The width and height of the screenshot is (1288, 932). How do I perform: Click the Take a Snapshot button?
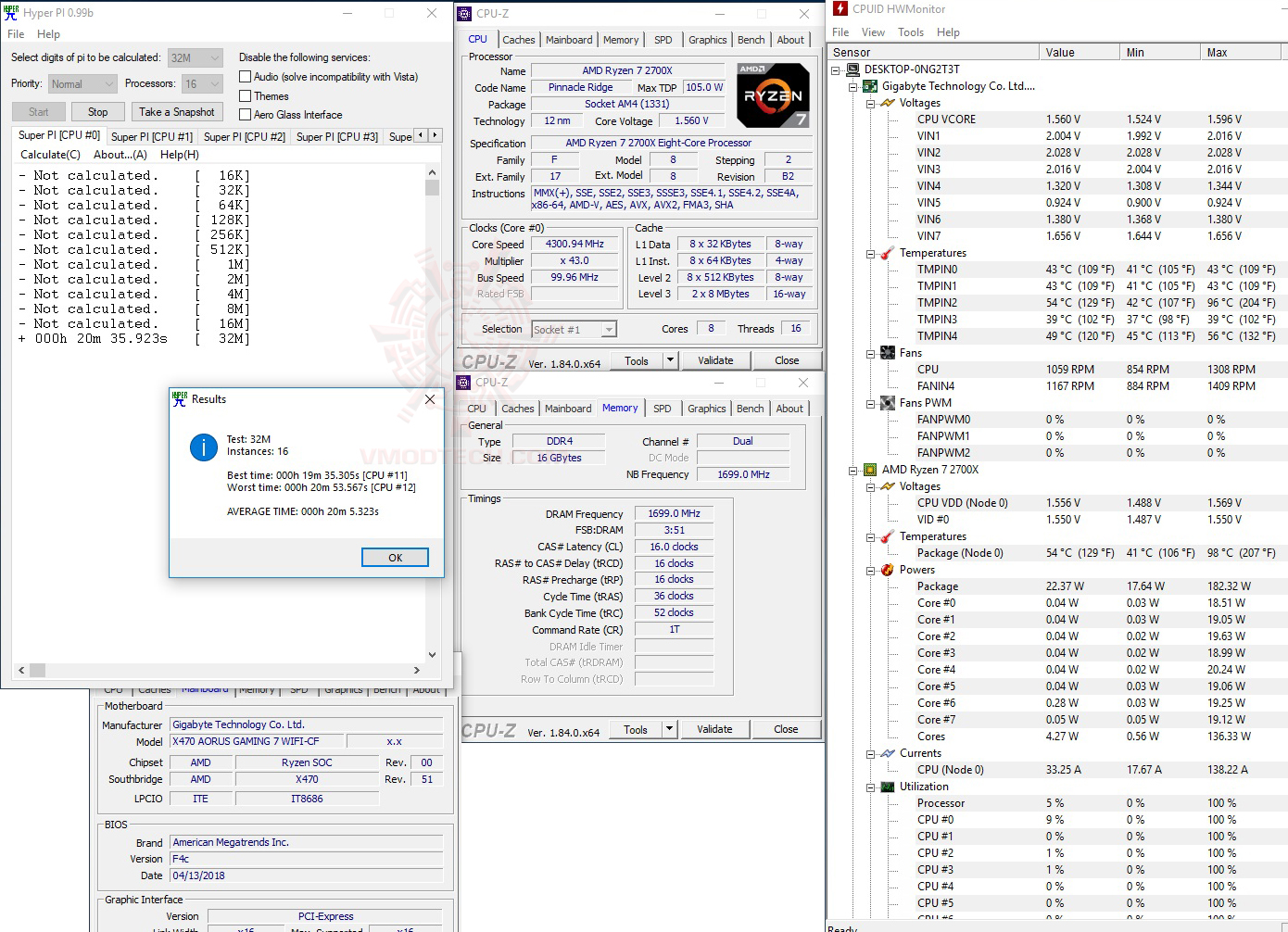[x=177, y=112]
